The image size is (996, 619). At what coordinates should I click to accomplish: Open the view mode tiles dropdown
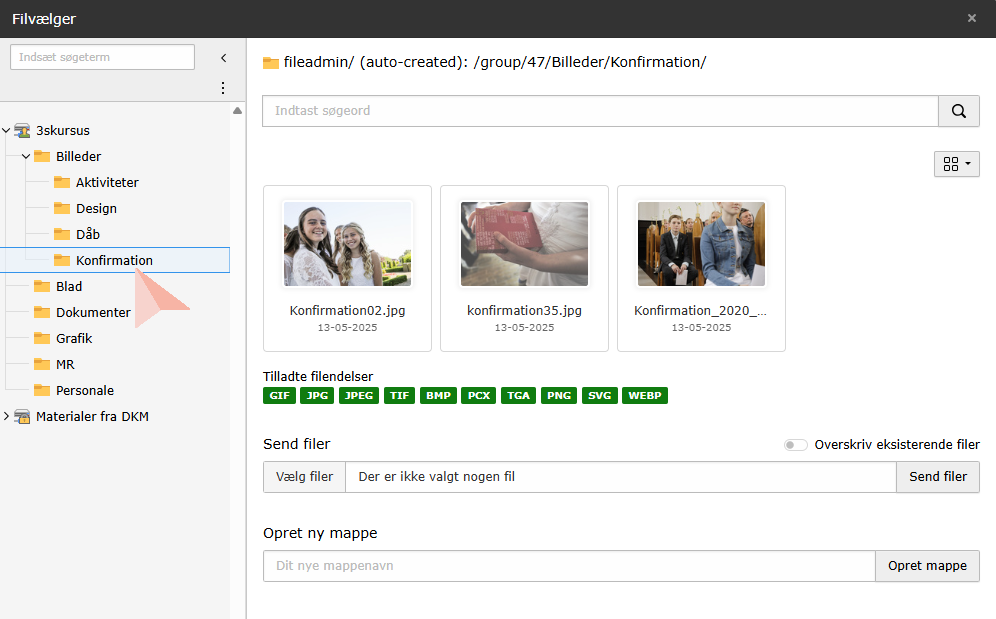point(957,164)
